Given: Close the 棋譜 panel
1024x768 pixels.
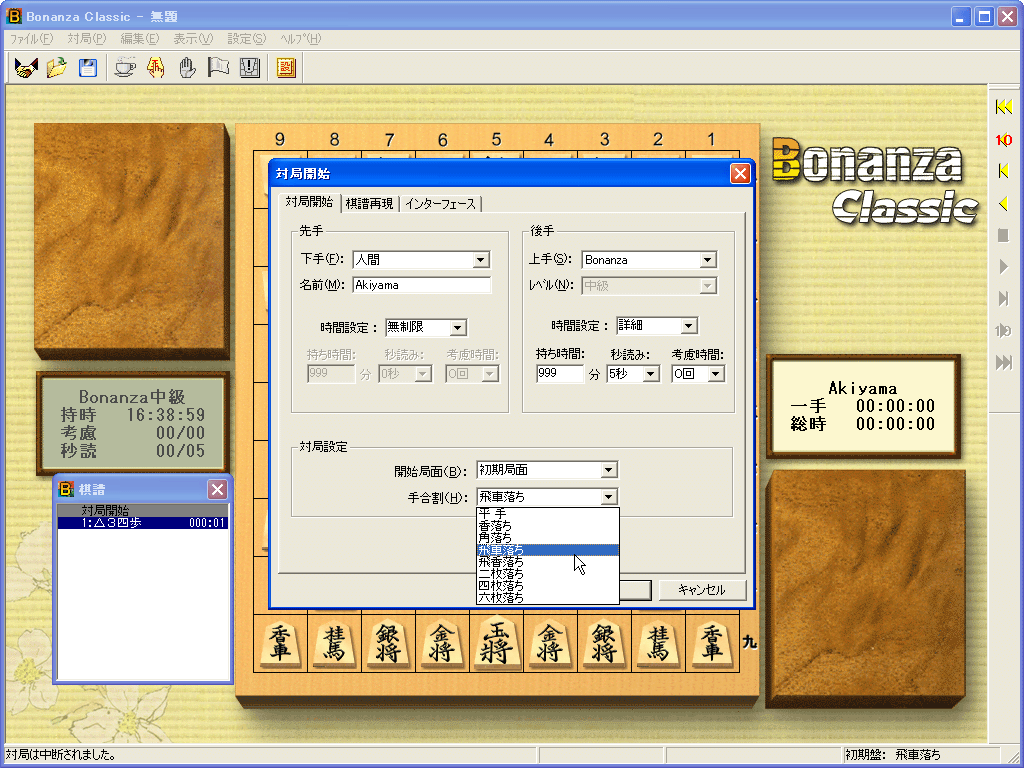Looking at the screenshot, I should (x=217, y=489).
